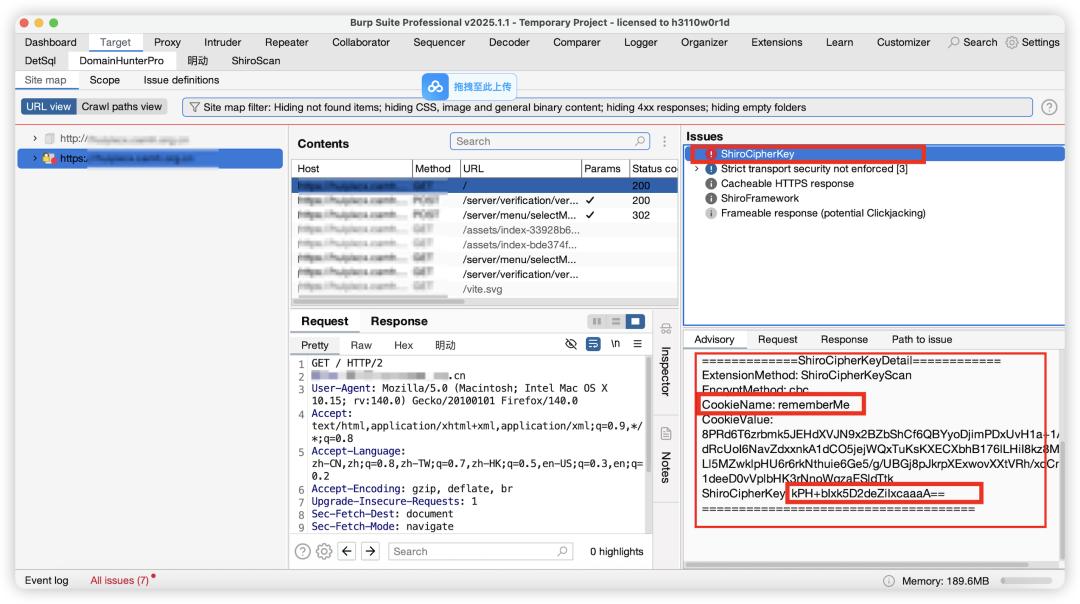Click the memory usage progress bar

pyautogui.click(x=1026, y=581)
